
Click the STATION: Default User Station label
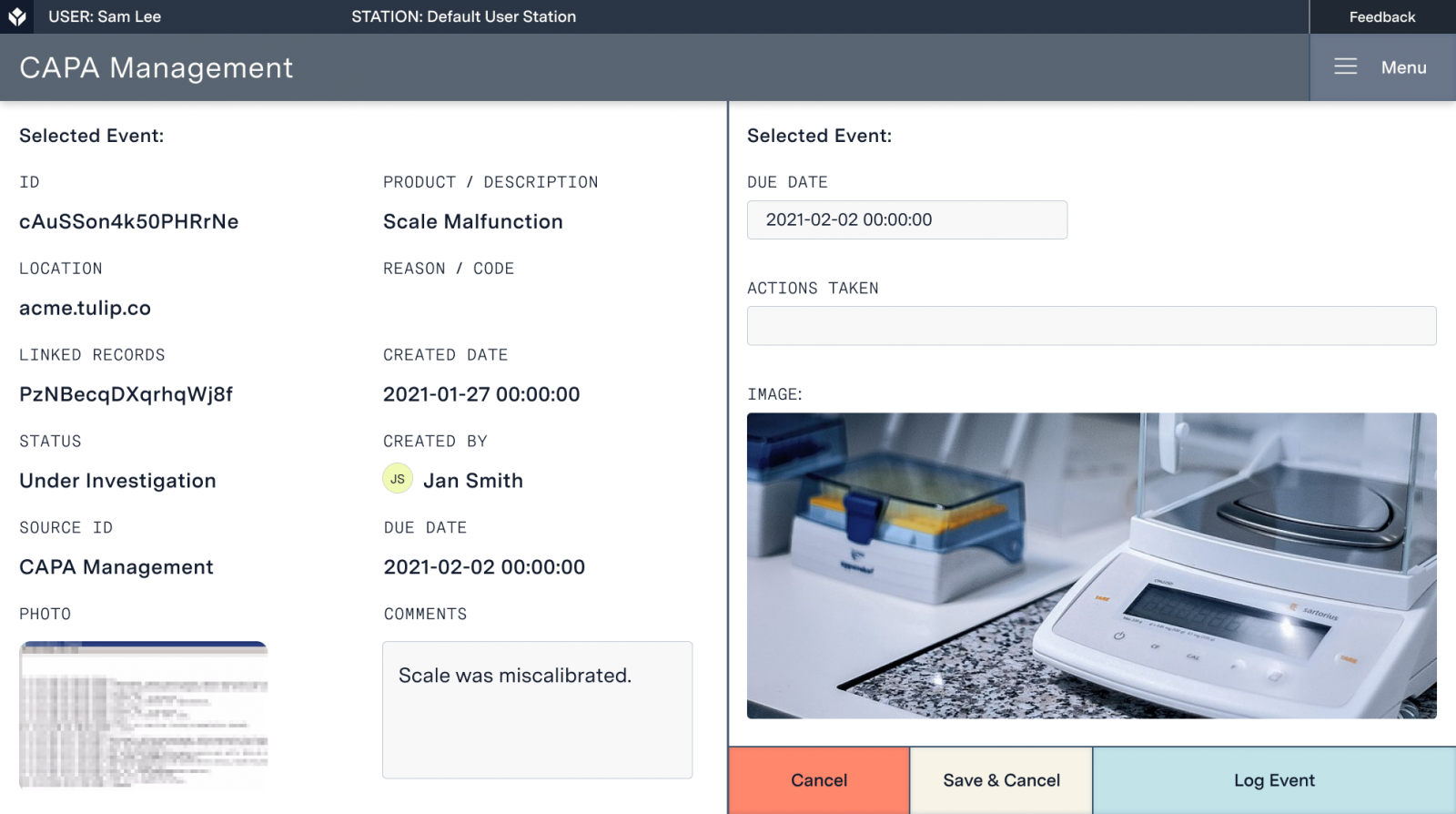[463, 16]
